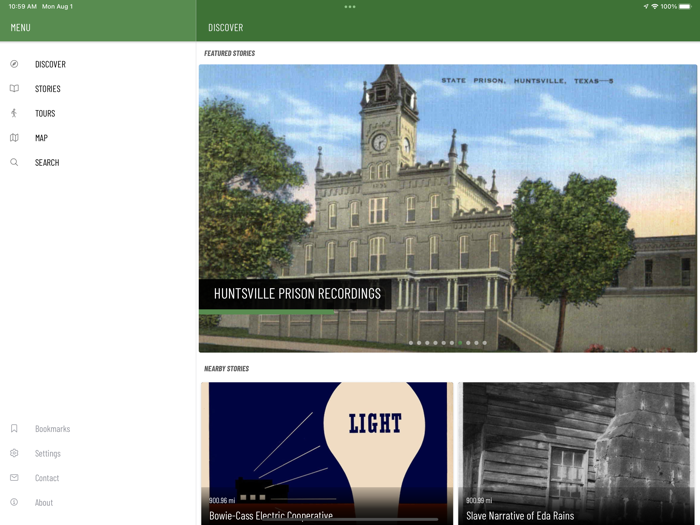
Task: Open the Stories menu item
Action: (48, 89)
